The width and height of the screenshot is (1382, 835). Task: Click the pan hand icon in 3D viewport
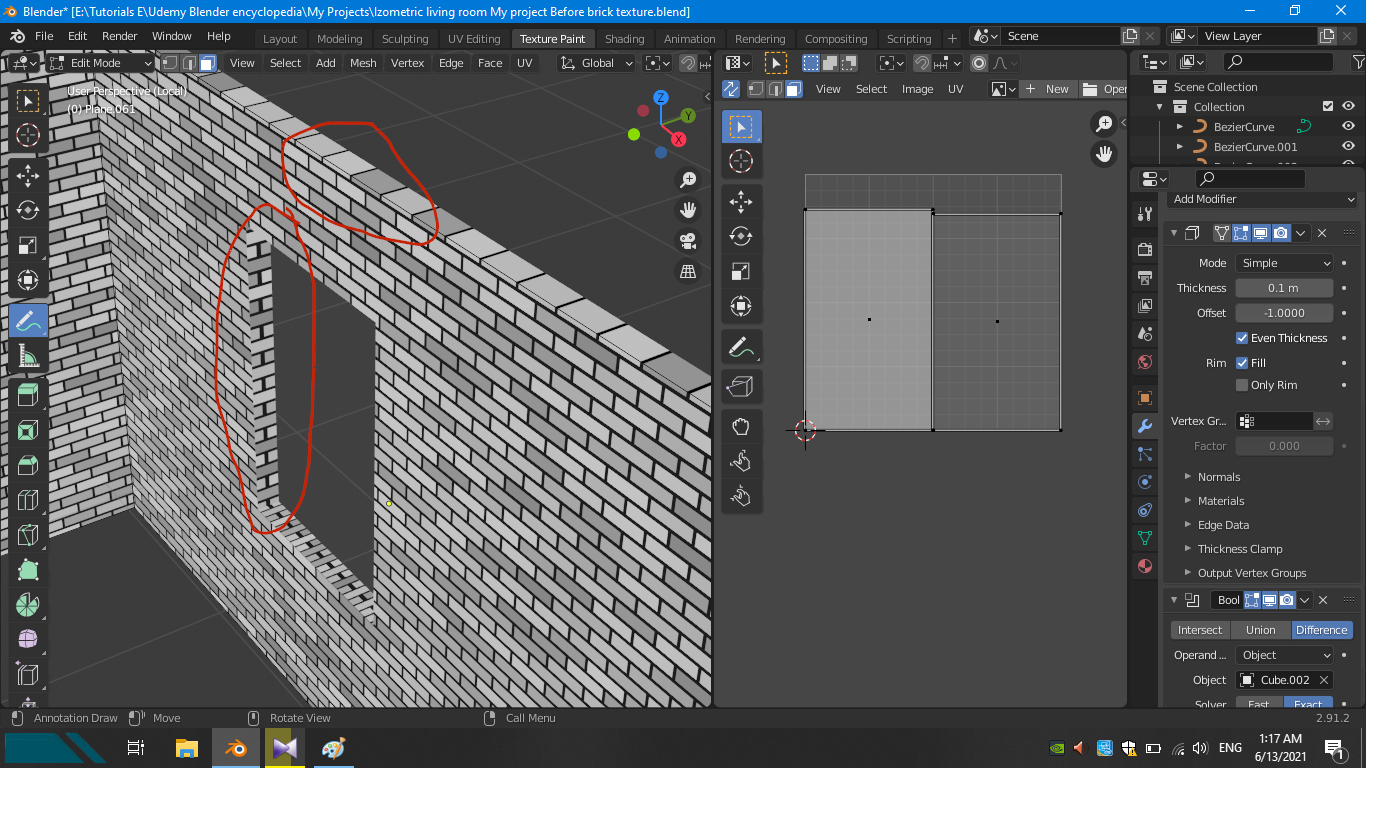(688, 210)
